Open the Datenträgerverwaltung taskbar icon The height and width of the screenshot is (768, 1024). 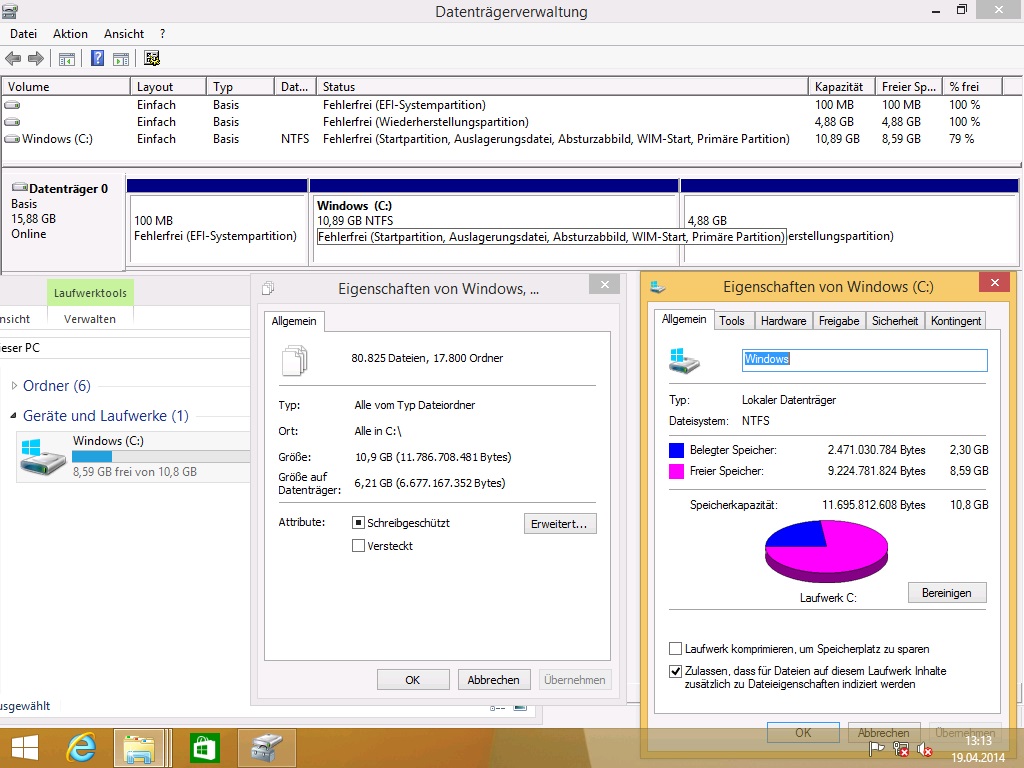coord(268,748)
